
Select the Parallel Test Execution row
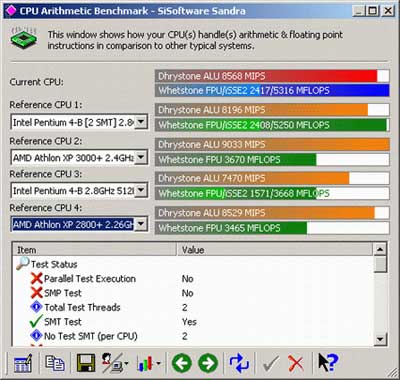click(x=193, y=279)
